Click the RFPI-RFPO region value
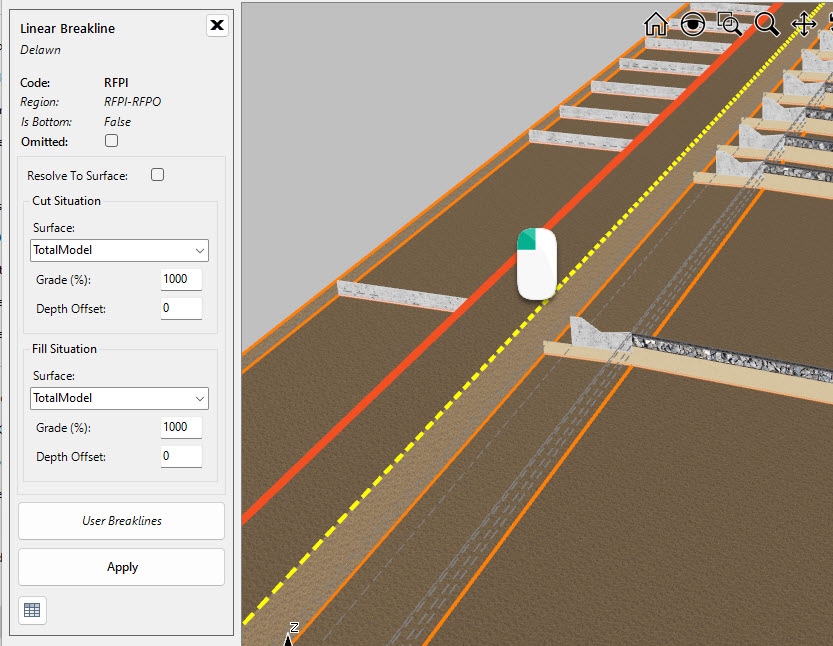 (132, 102)
